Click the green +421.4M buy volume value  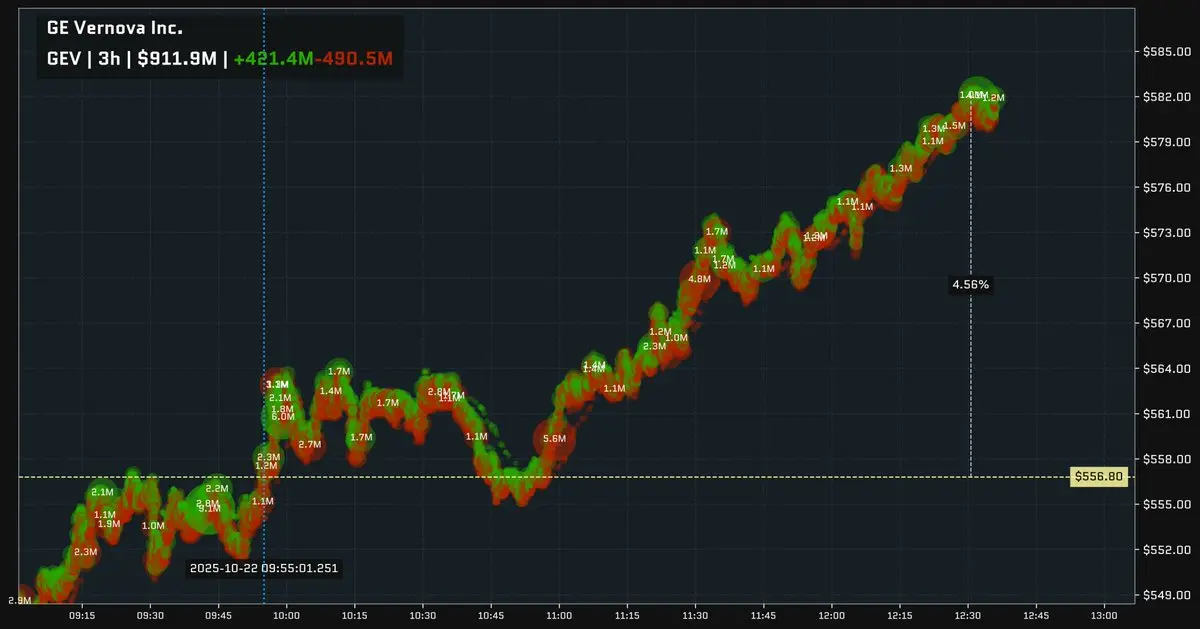tap(272, 59)
